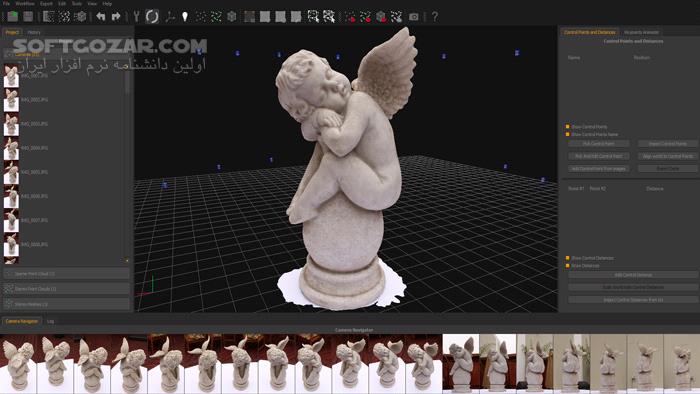Click the camera screenshot icon in toolbar
This screenshot has width=700, height=394.
(414, 17)
